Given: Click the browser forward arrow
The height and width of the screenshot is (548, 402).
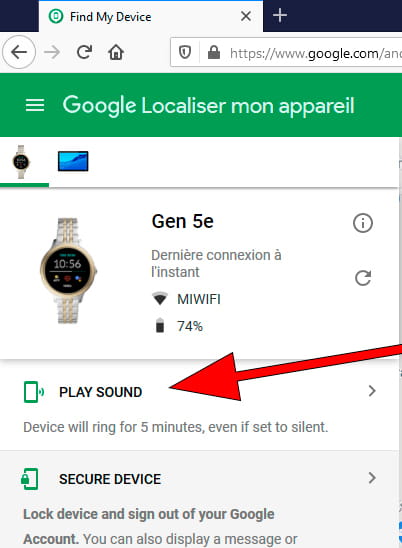Looking at the screenshot, I should pyautogui.click(x=52, y=52).
